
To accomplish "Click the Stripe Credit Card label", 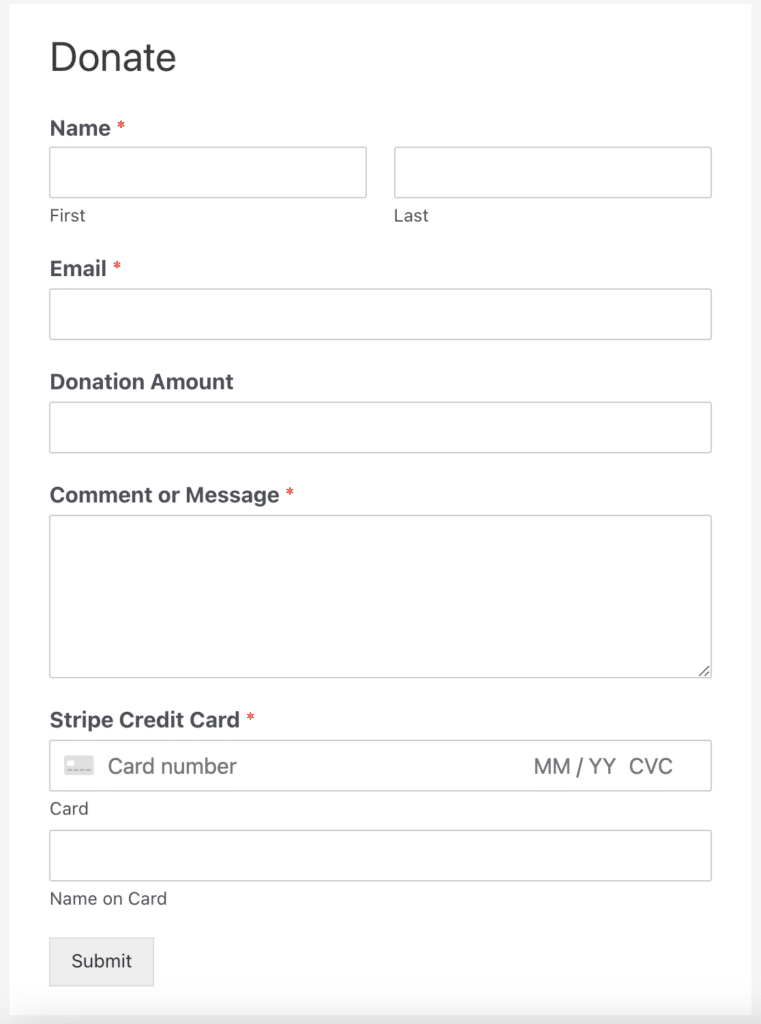I will 142,720.
